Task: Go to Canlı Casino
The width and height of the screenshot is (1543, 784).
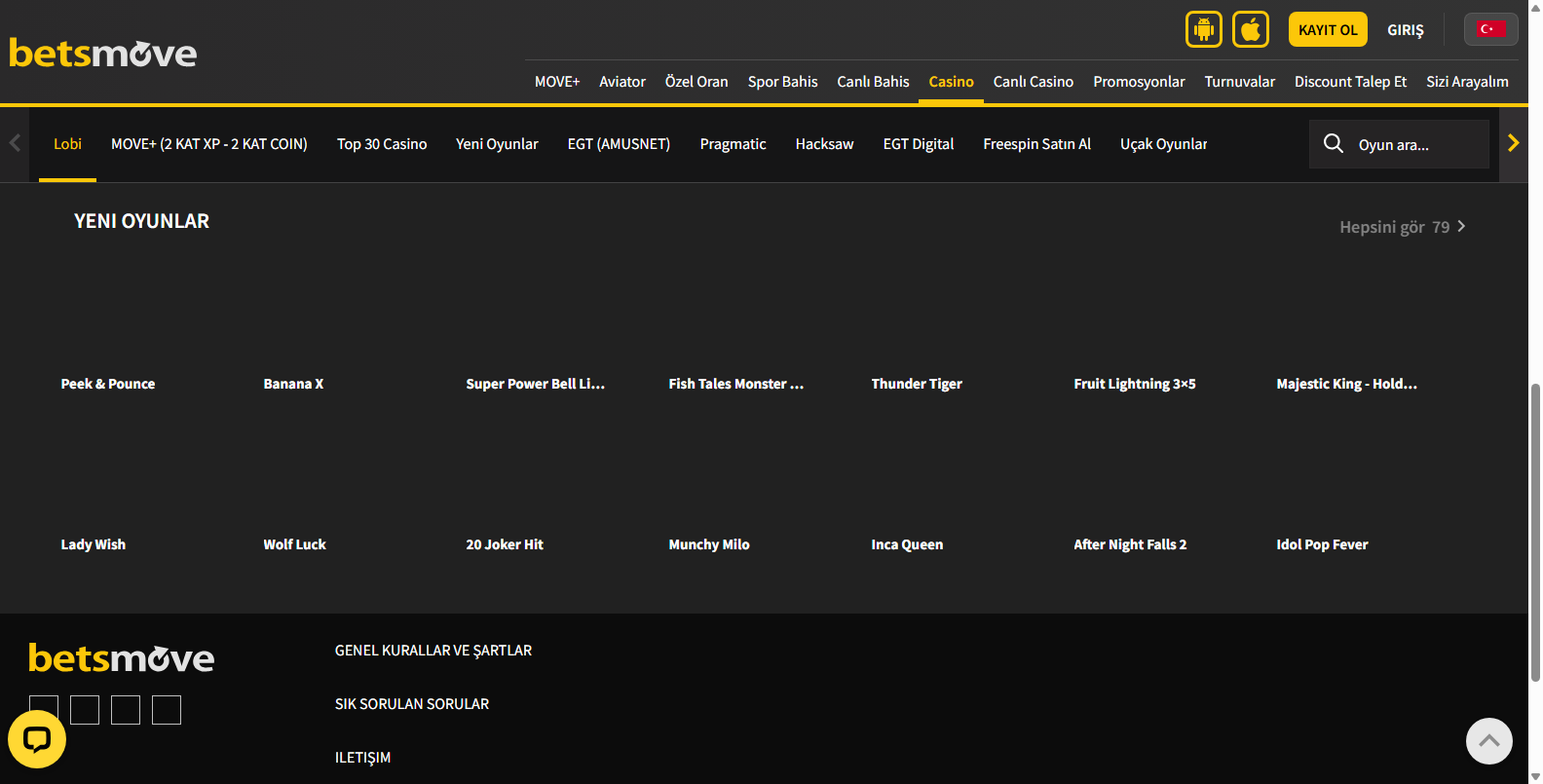Action: coord(1034,82)
